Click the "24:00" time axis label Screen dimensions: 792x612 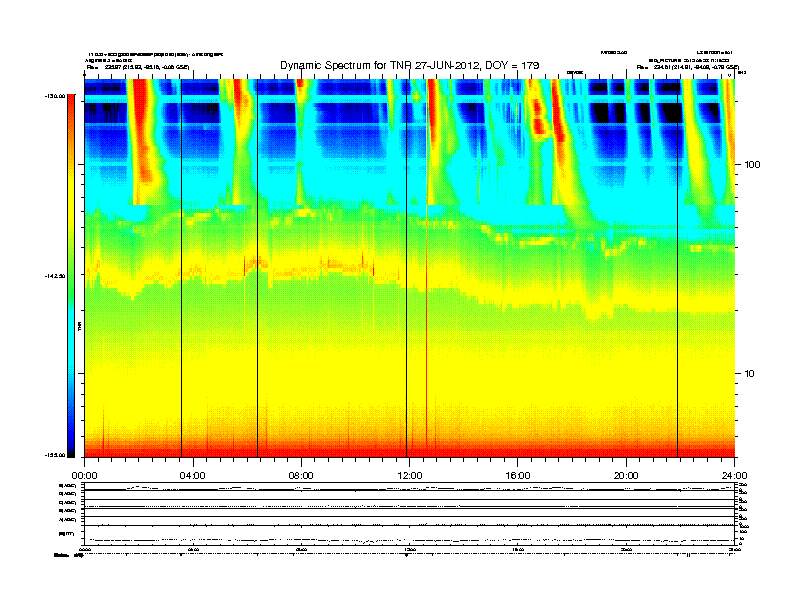[734, 475]
